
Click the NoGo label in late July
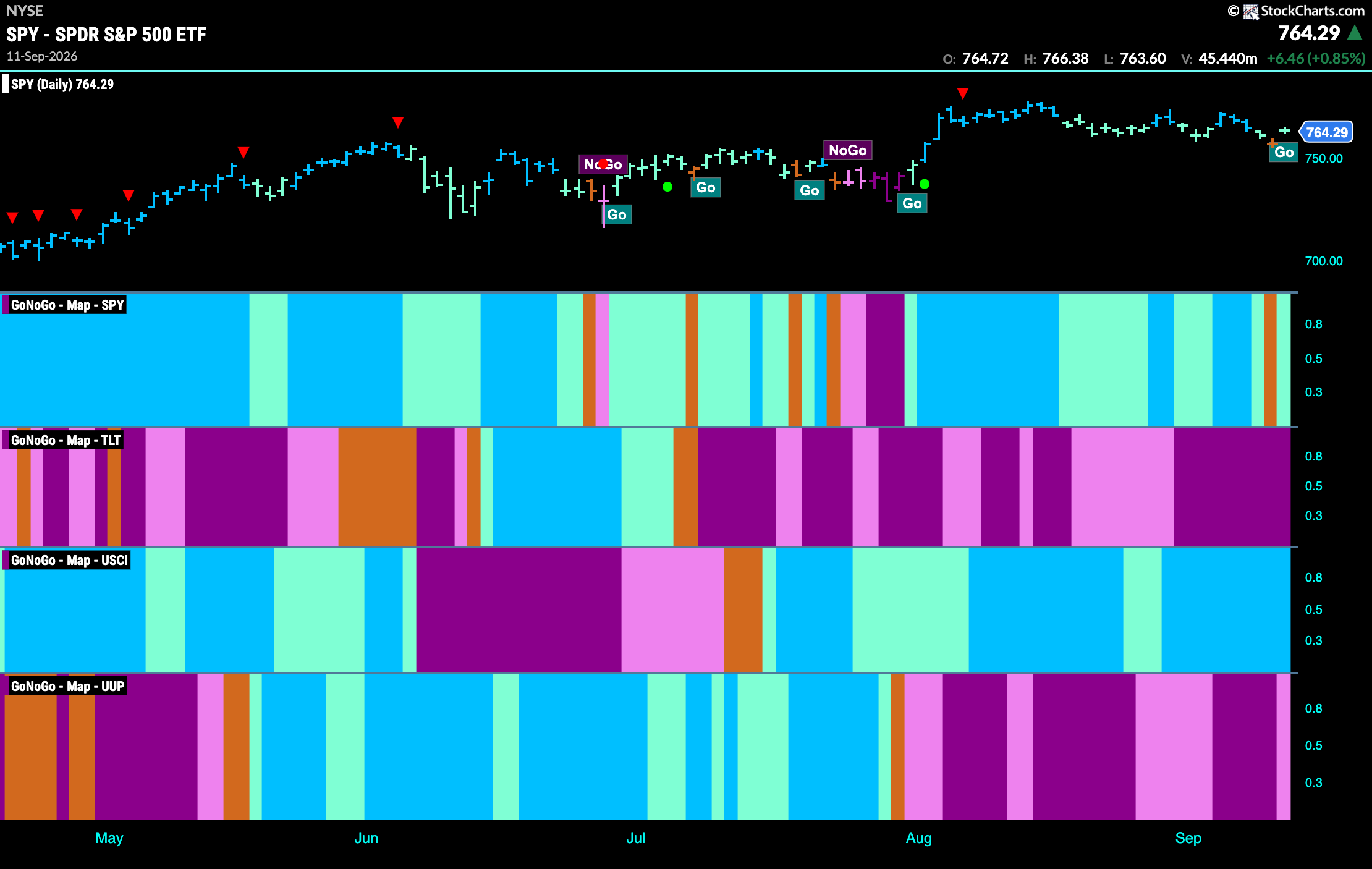pos(848,150)
